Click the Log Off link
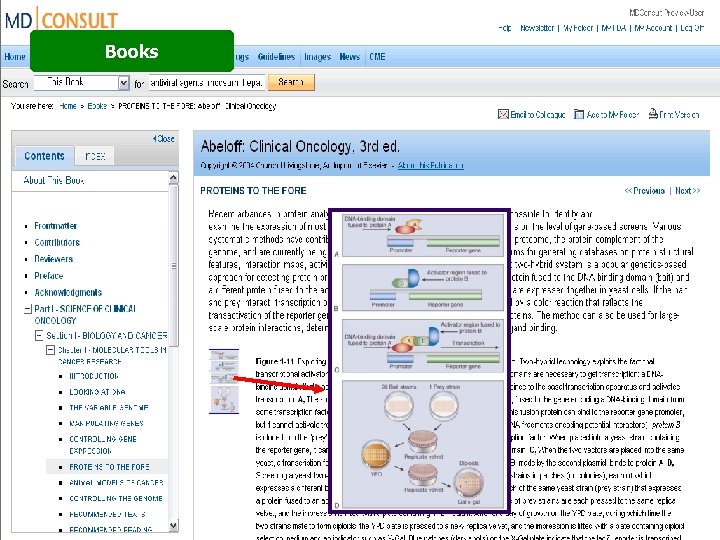 coord(692,28)
